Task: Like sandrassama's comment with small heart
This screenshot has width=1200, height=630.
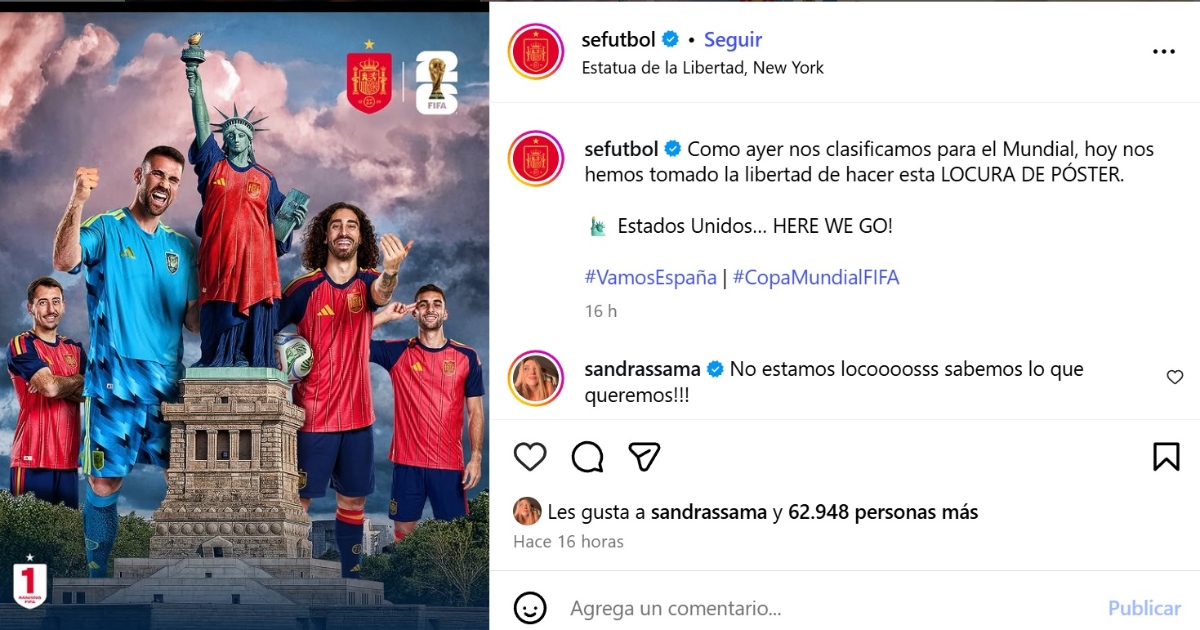Action: (1175, 377)
